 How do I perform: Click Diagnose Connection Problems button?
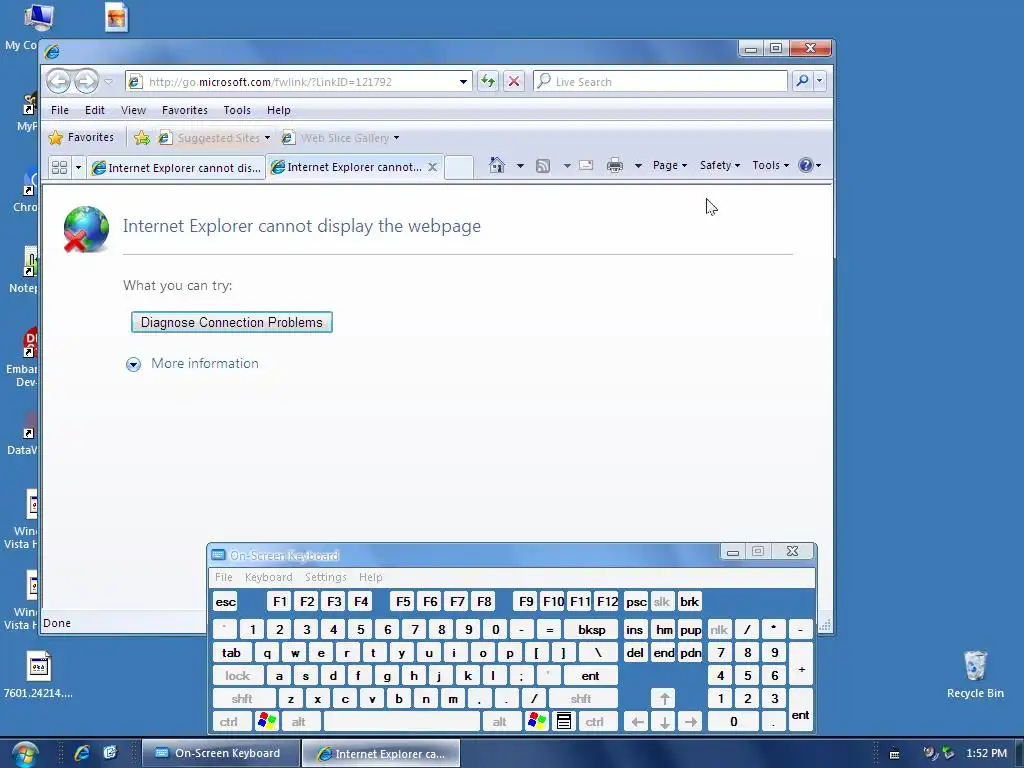point(232,322)
